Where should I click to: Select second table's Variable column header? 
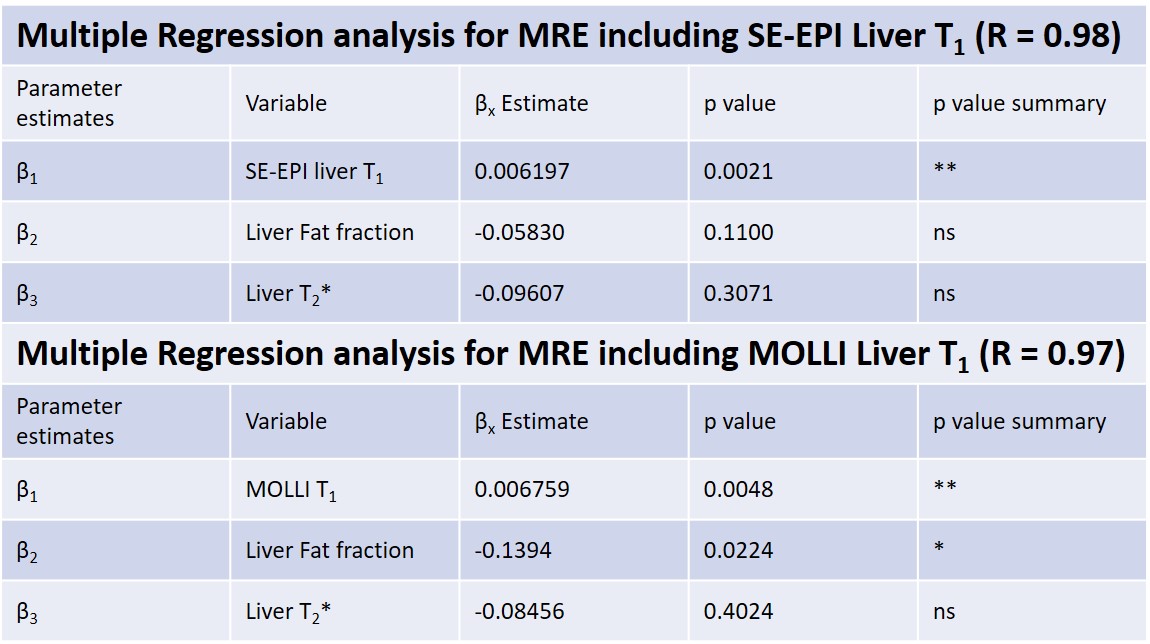pyautogui.click(x=286, y=421)
